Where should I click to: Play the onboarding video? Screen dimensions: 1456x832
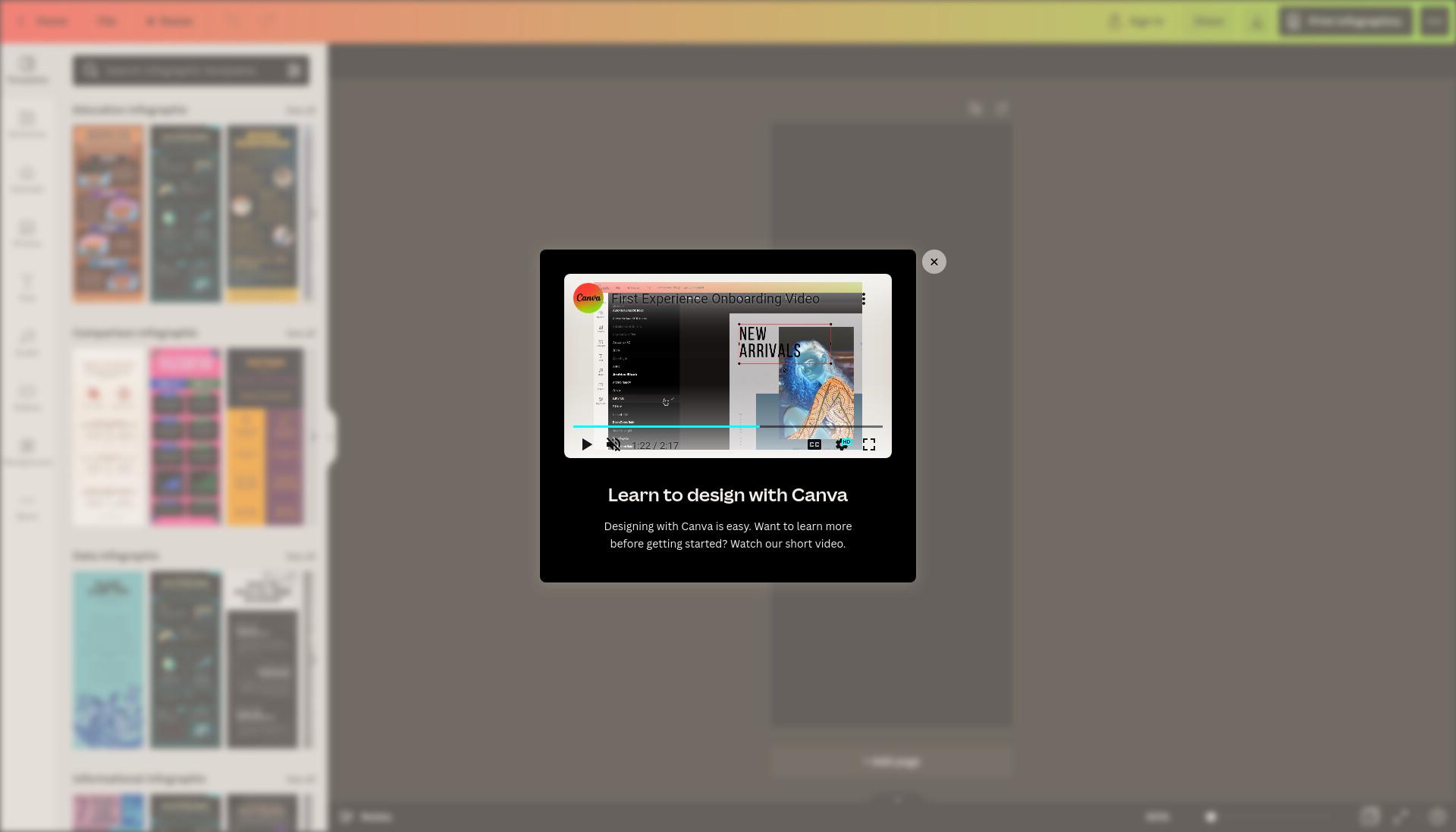tap(586, 444)
